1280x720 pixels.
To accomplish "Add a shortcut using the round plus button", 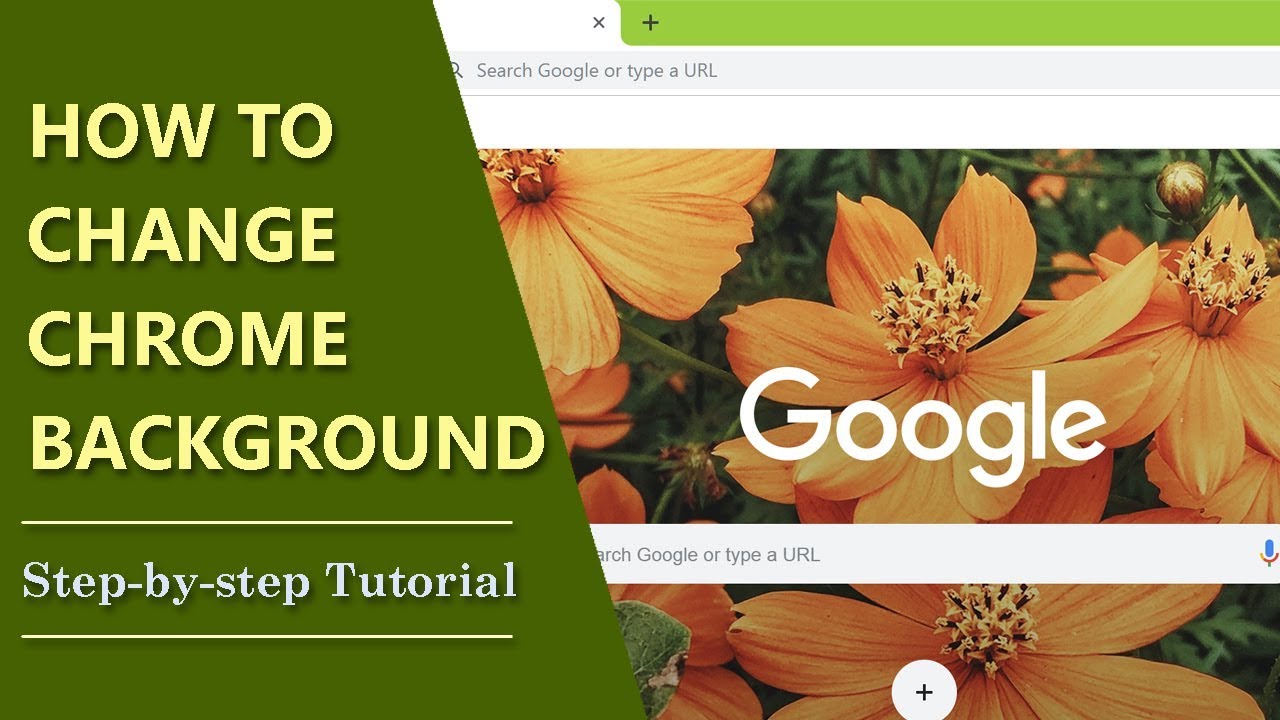I will [924, 691].
